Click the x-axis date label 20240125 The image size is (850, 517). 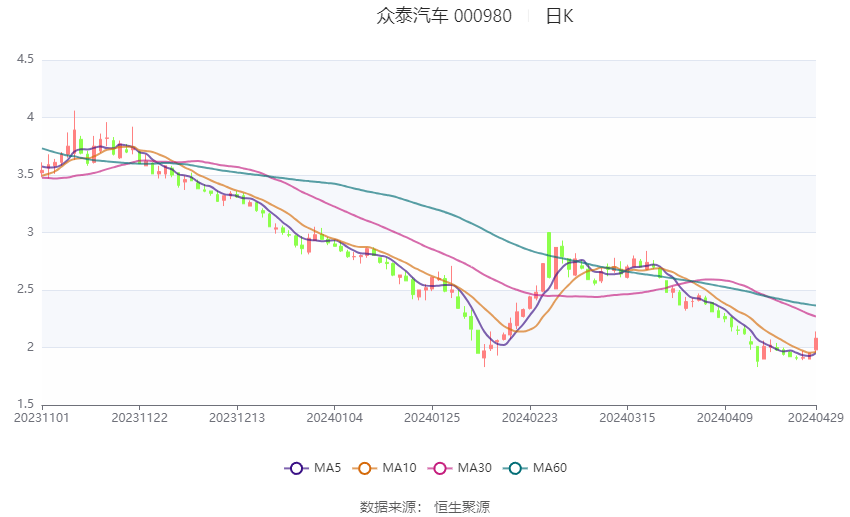tap(432, 418)
